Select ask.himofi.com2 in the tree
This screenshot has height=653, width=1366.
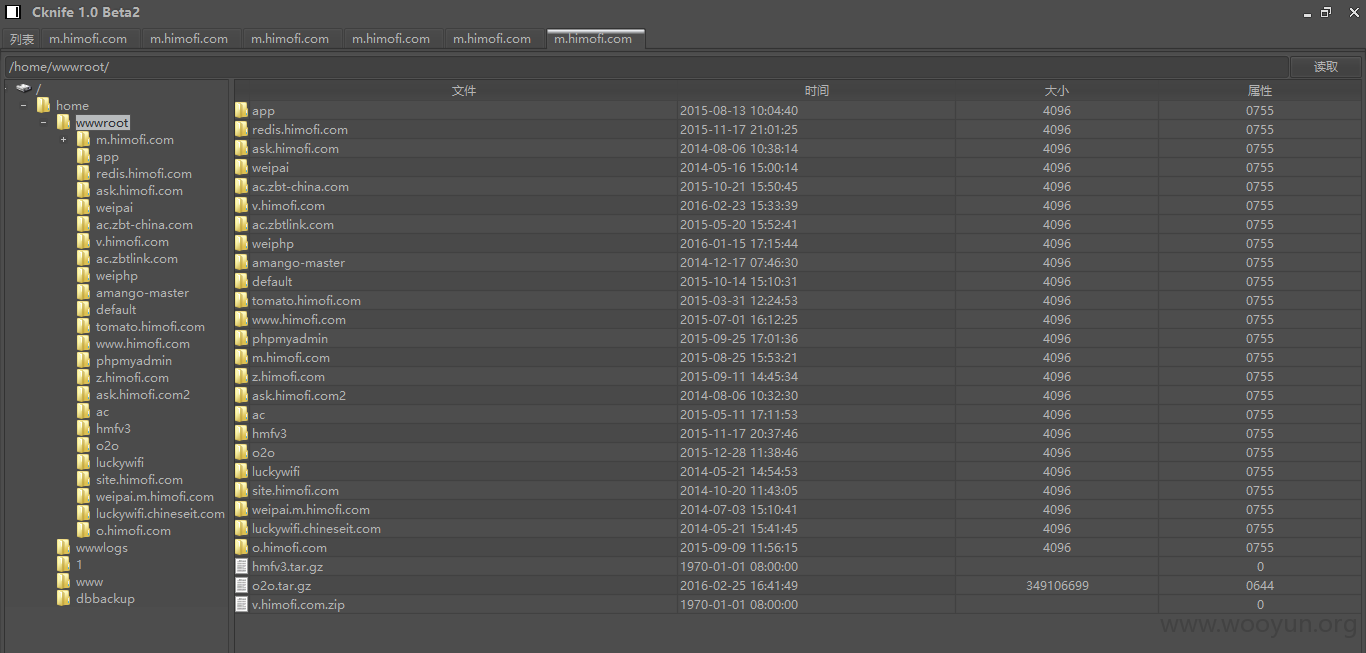coord(143,394)
